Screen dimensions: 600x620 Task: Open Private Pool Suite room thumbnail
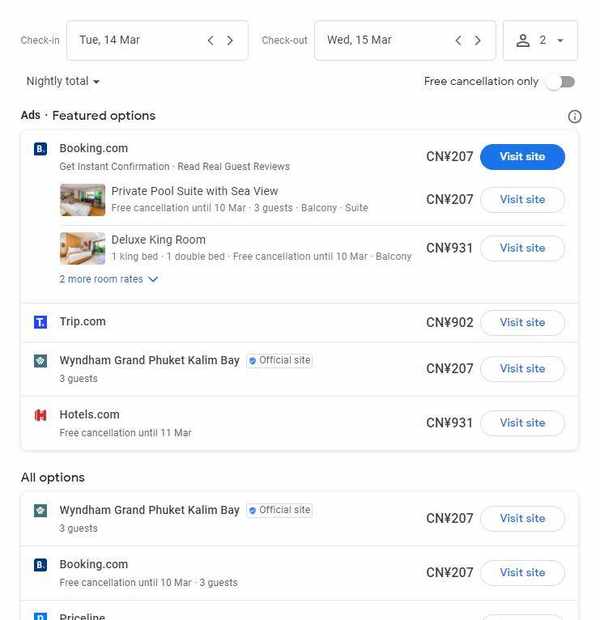(82, 200)
